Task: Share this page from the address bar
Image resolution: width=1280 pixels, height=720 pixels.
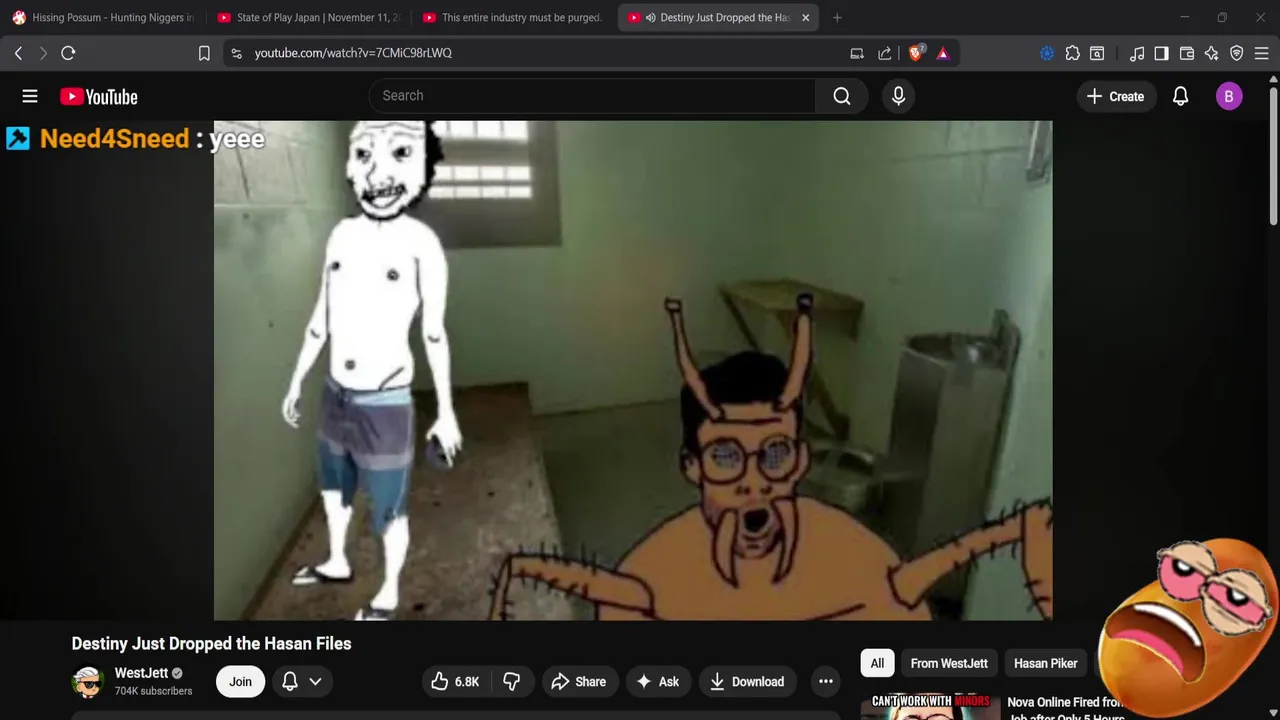Action: (x=885, y=53)
